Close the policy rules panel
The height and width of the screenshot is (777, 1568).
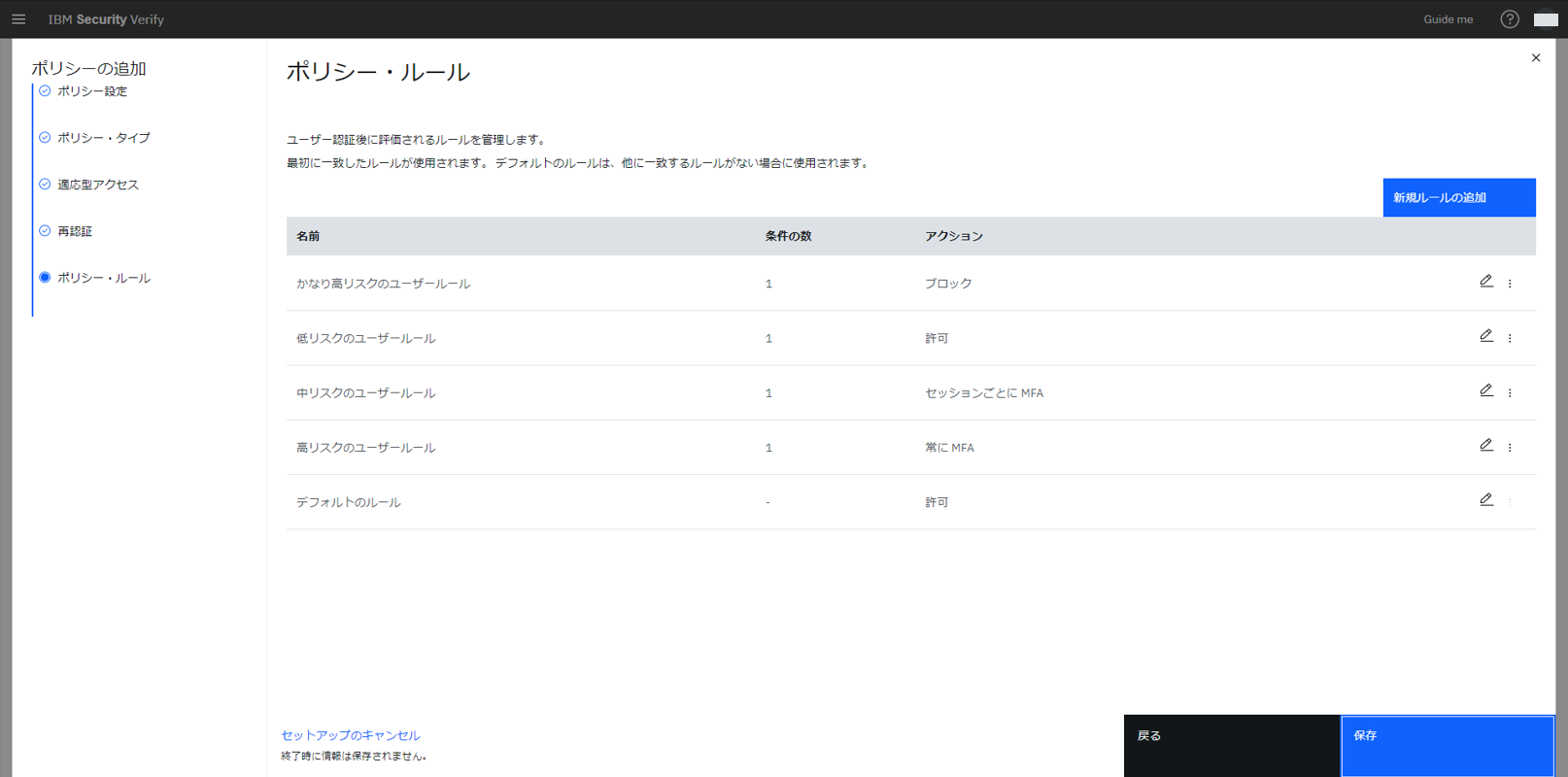pyautogui.click(x=1535, y=58)
